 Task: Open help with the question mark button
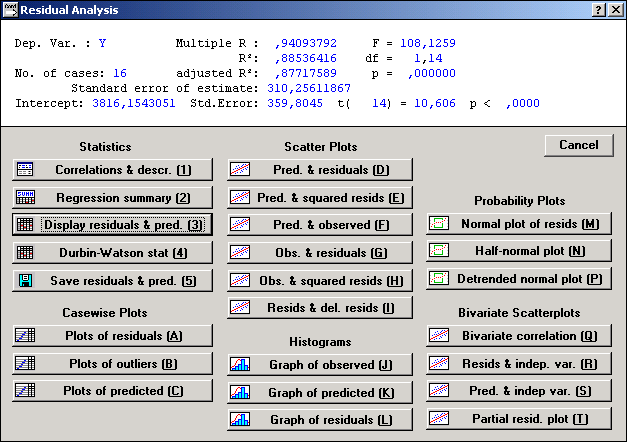pyautogui.click(x=599, y=10)
